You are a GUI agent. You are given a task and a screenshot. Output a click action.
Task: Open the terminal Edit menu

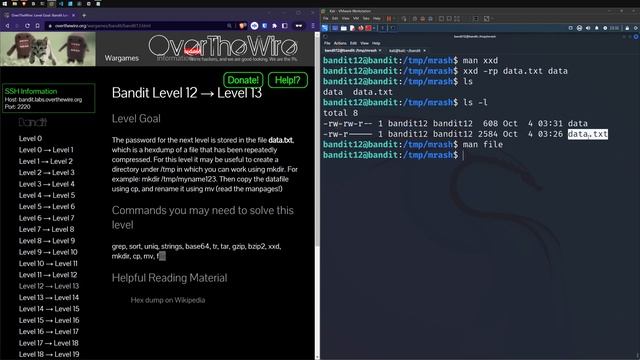click(353, 43)
